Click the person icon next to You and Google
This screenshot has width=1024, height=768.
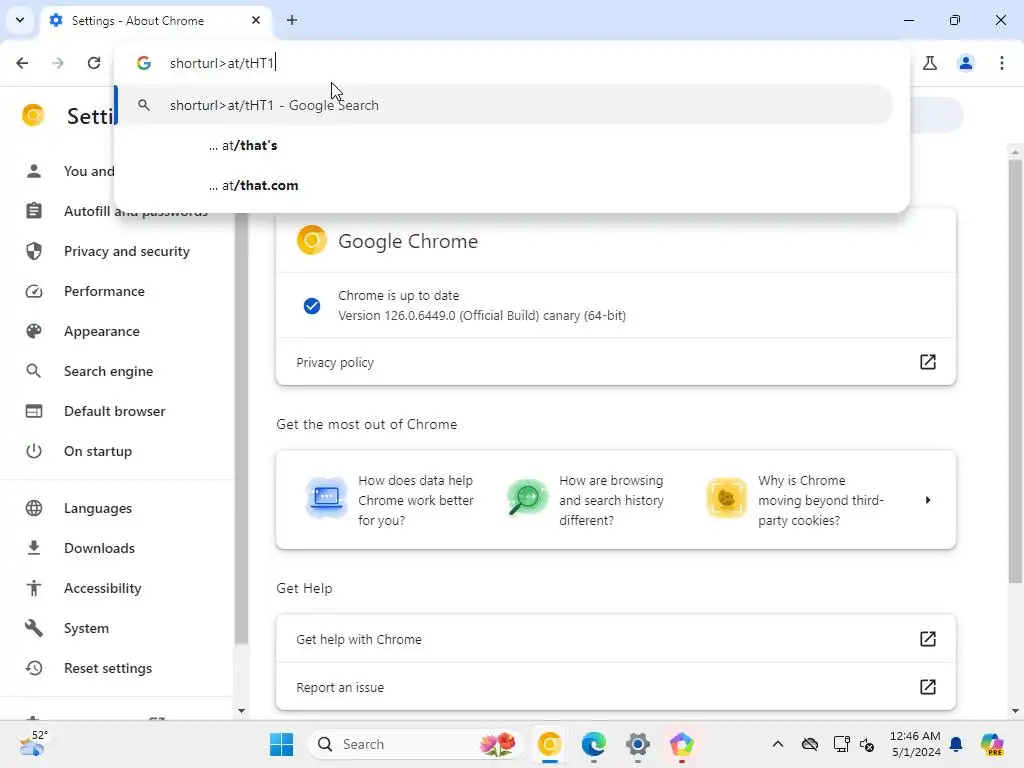34,171
